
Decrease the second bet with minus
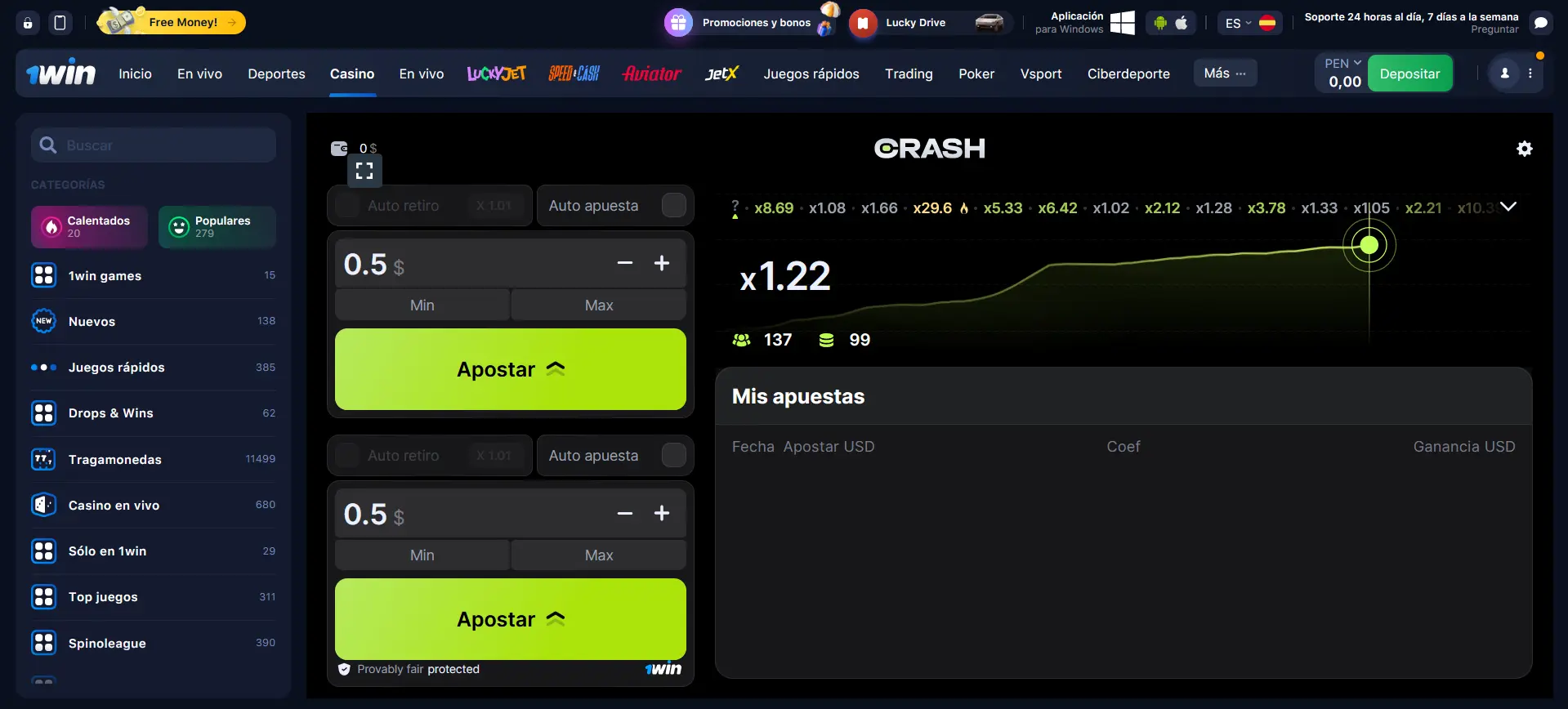pos(625,513)
